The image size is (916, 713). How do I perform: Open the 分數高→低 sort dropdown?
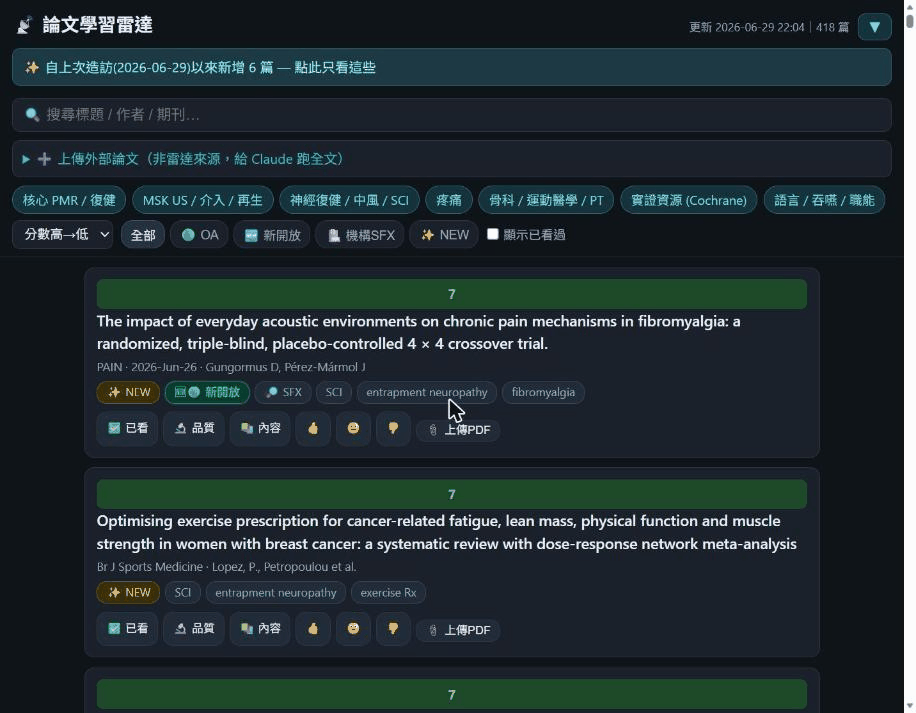tap(63, 235)
